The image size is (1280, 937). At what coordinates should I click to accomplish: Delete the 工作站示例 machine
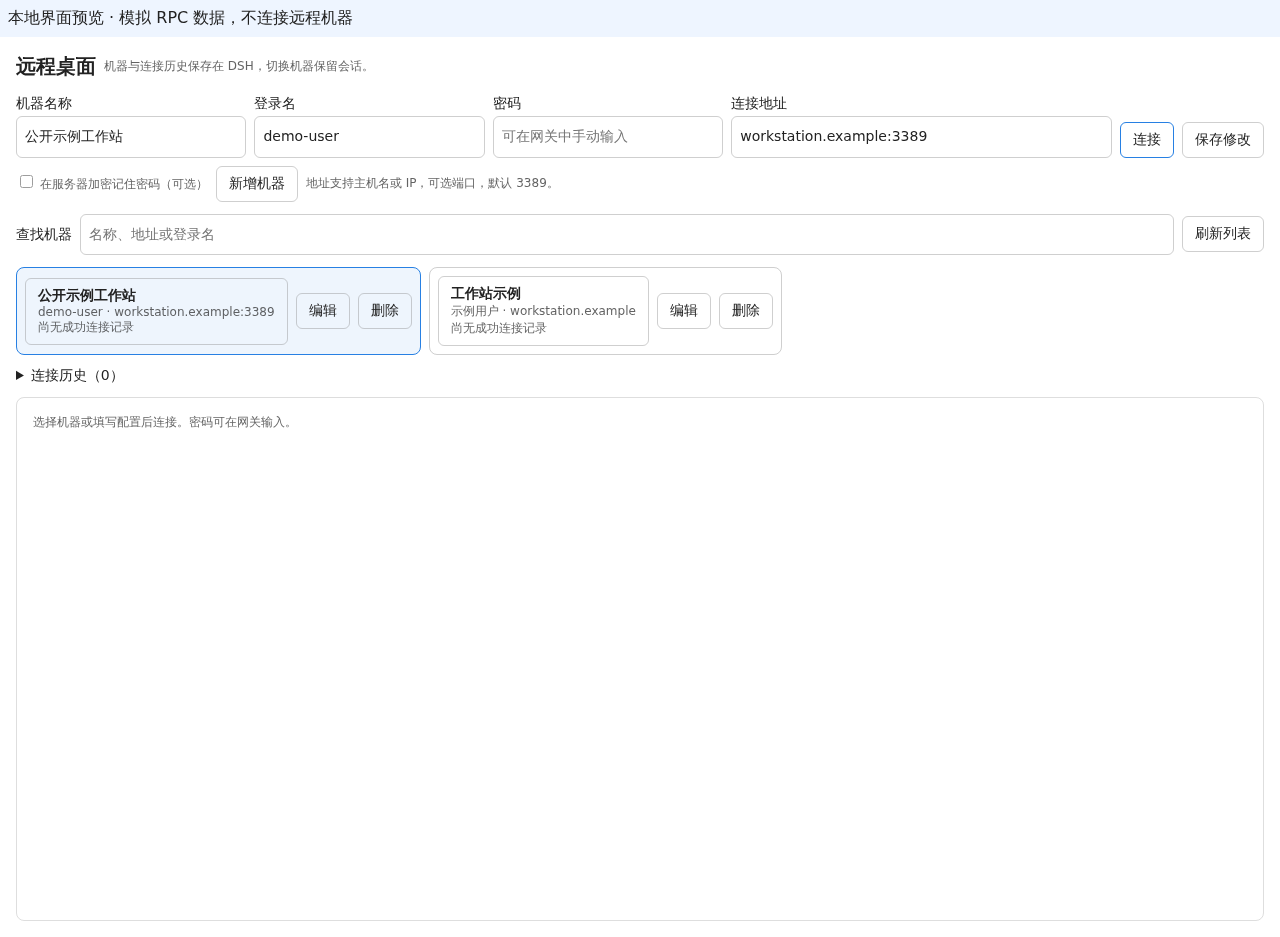746,311
